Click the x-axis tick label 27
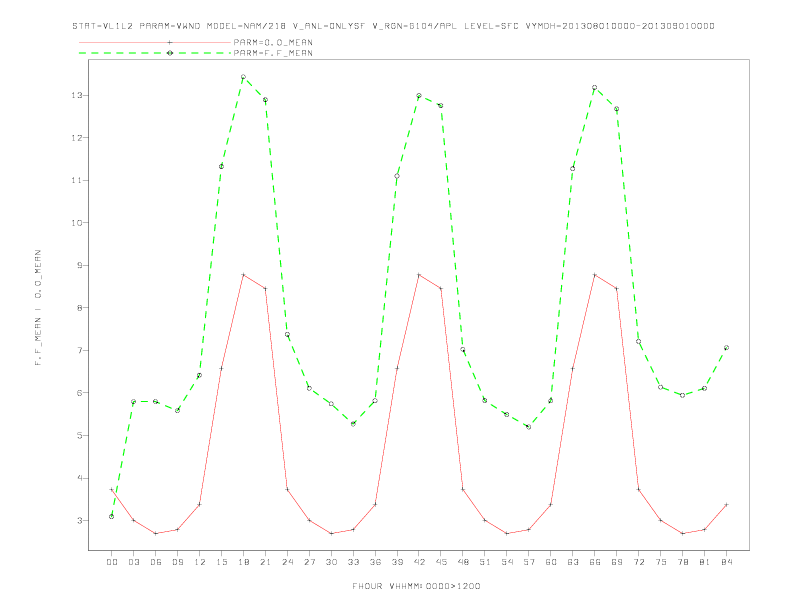 (x=309, y=562)
